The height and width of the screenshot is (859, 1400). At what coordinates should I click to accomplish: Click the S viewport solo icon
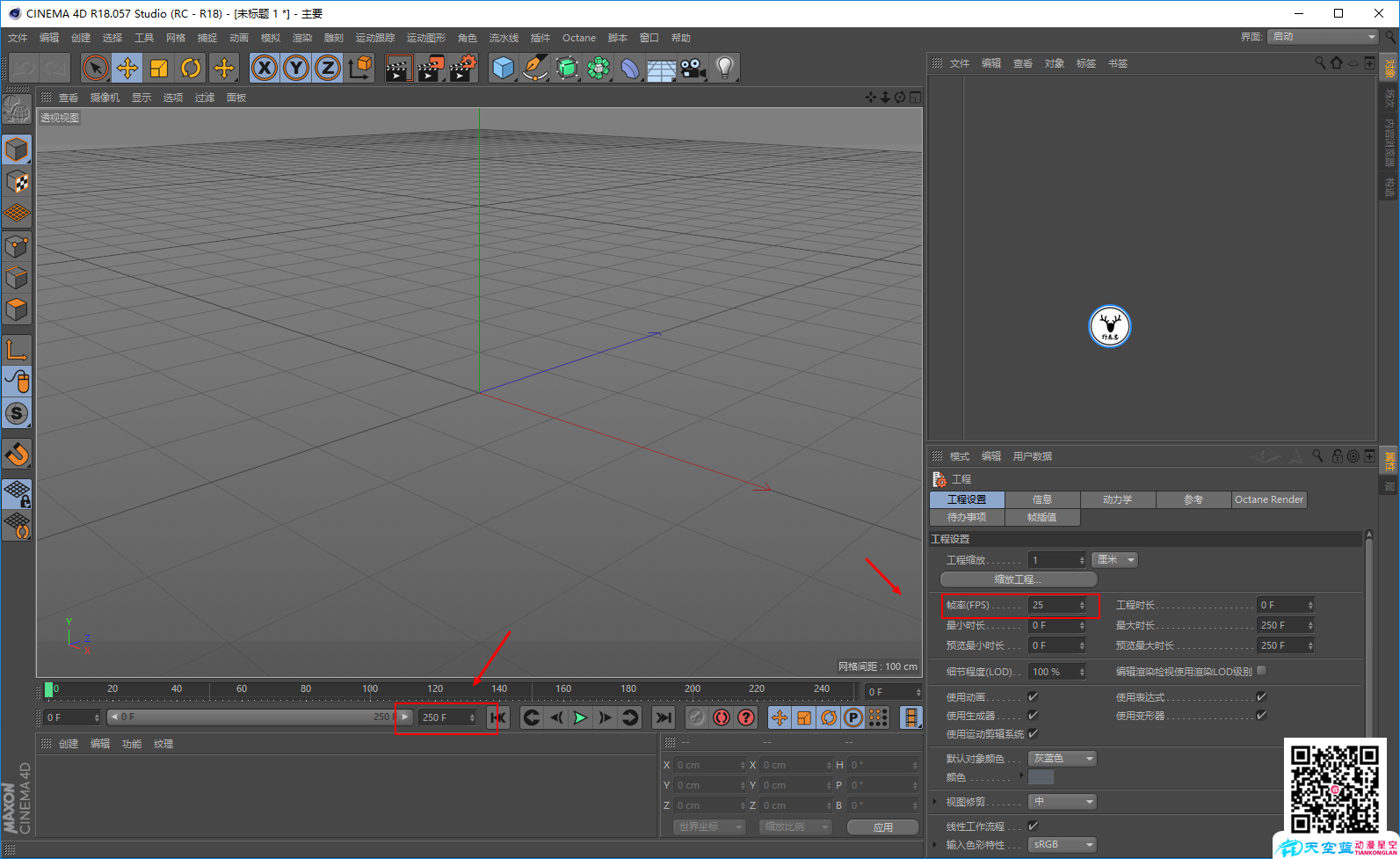(x=17, y=413)
